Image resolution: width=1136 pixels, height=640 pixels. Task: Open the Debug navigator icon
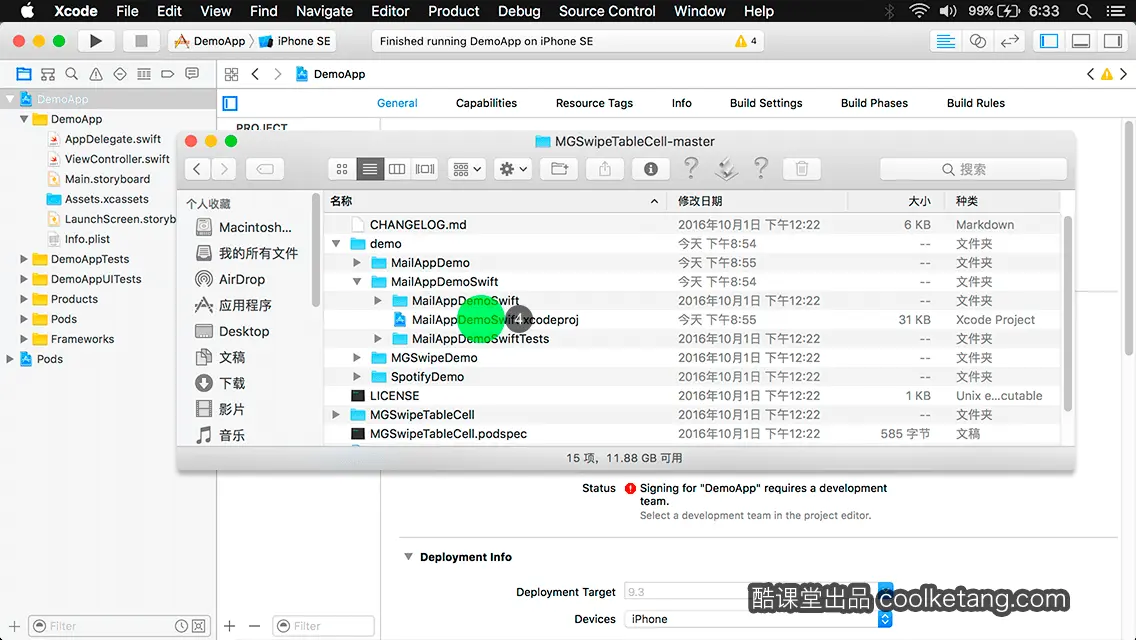pyautogui.click(x=144, y=74)
